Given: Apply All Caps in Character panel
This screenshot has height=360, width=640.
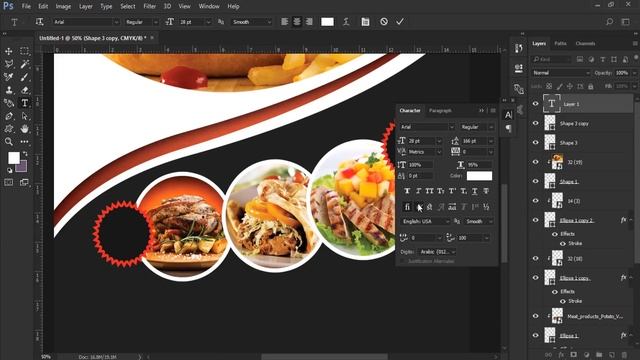Looking at the screenshot, I should [x=429, y=191].
